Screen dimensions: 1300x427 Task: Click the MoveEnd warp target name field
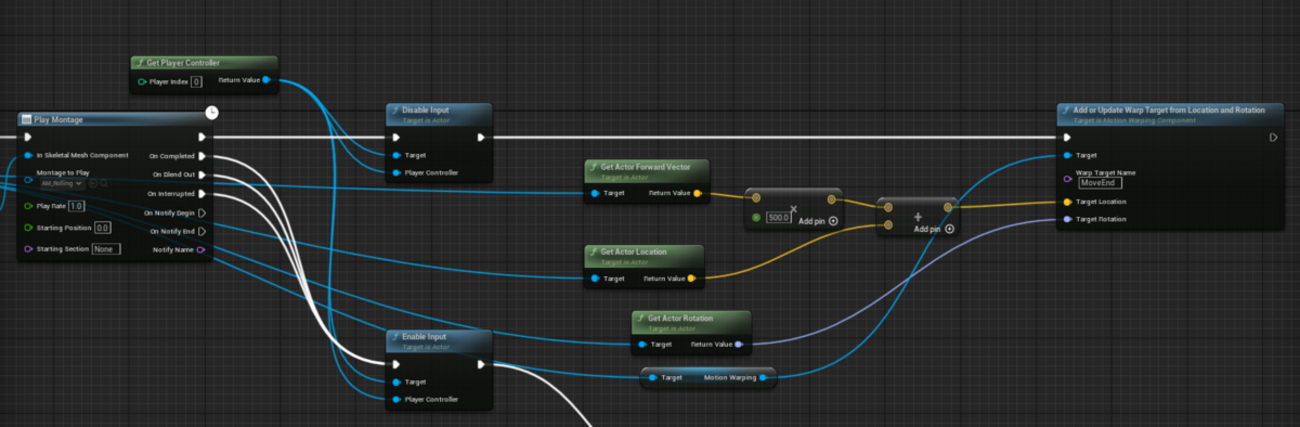[x=1100, y=183]
